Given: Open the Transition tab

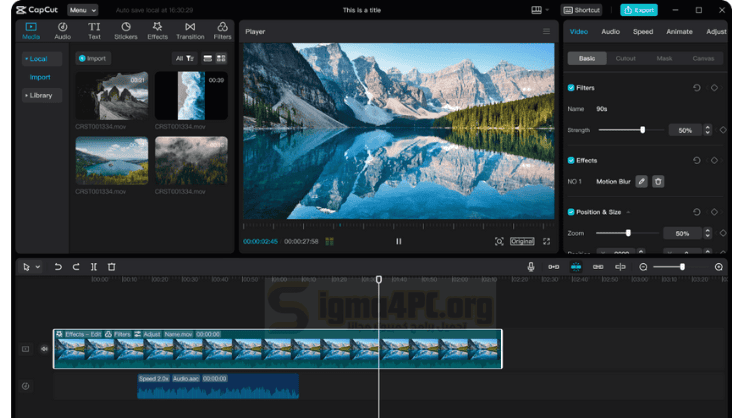Looking at the screenshot, I should coord(190,31).
